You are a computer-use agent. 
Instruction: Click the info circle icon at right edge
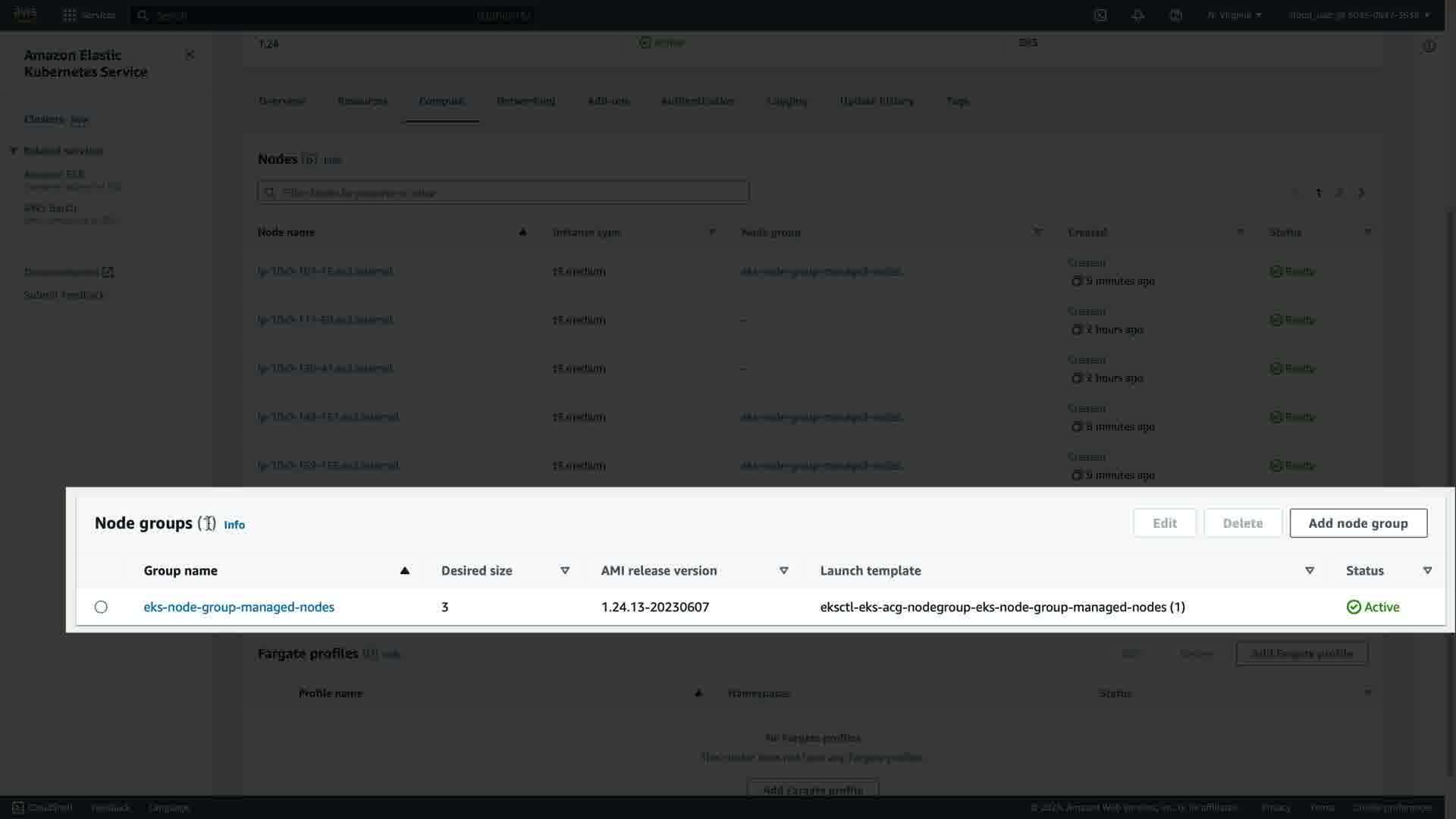1429,46
